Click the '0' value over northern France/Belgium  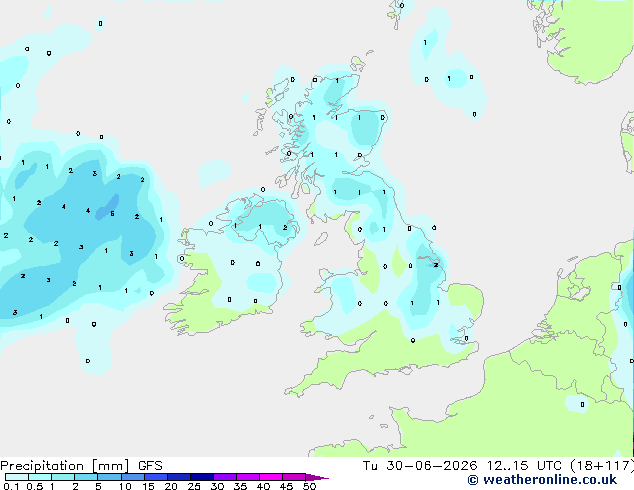(582, 404)
